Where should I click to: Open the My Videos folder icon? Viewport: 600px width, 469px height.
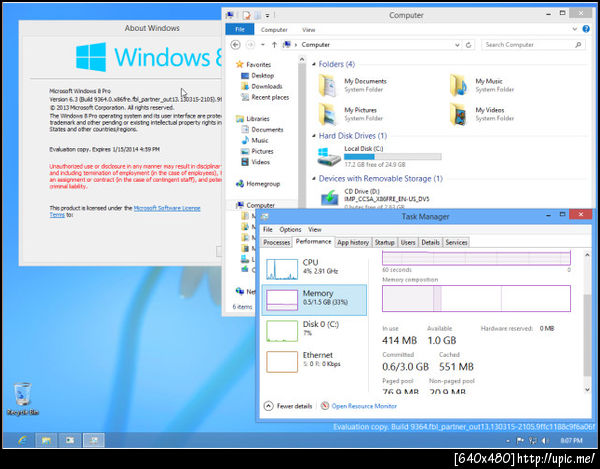pos(459,114)
